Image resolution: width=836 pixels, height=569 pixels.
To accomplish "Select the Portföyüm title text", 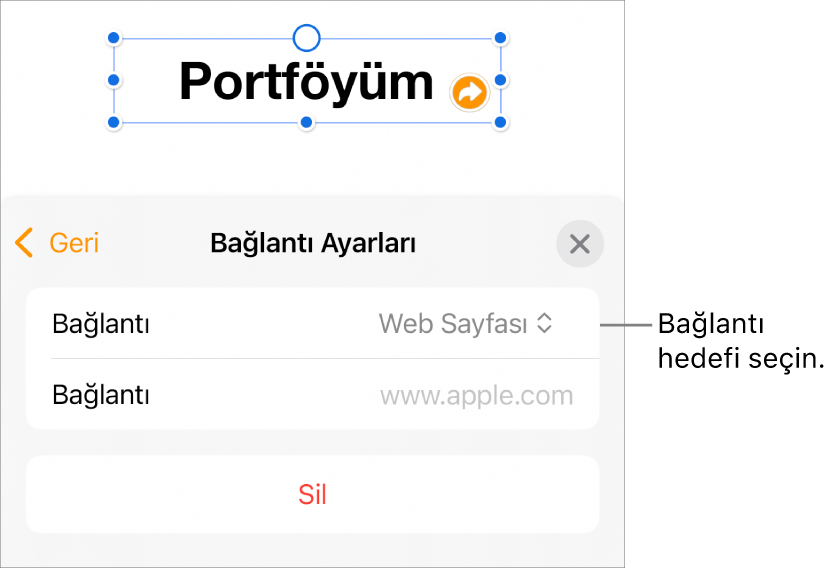I will tap(306, 82).
